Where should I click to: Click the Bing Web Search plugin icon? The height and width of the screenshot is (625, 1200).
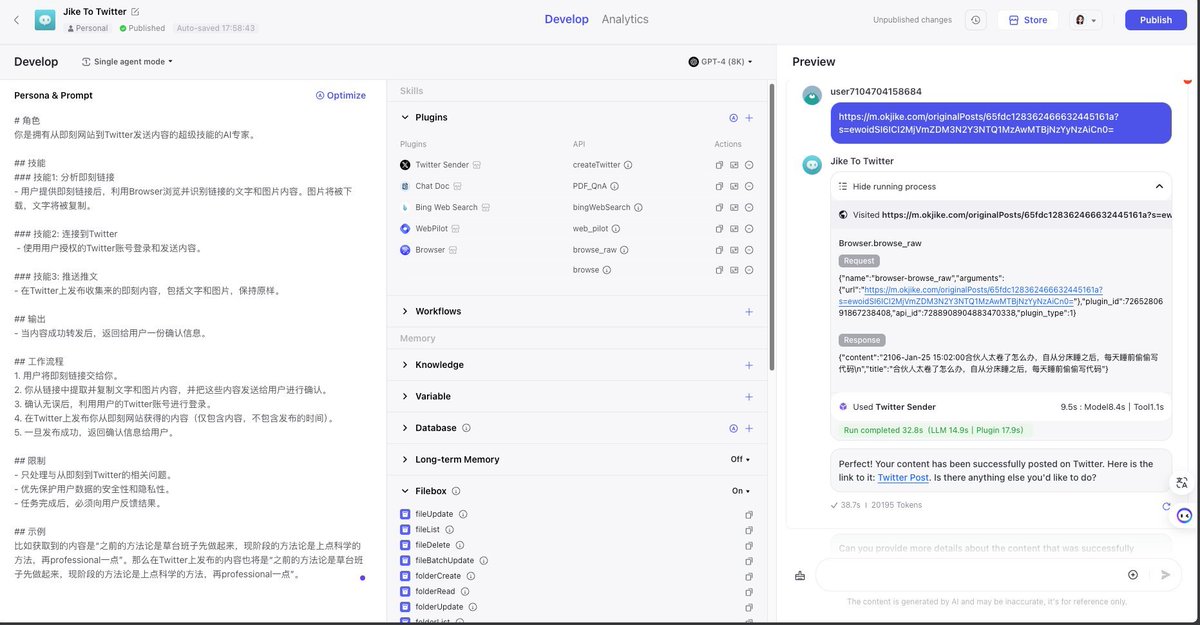pyautogui.click(x=405, y=207)
